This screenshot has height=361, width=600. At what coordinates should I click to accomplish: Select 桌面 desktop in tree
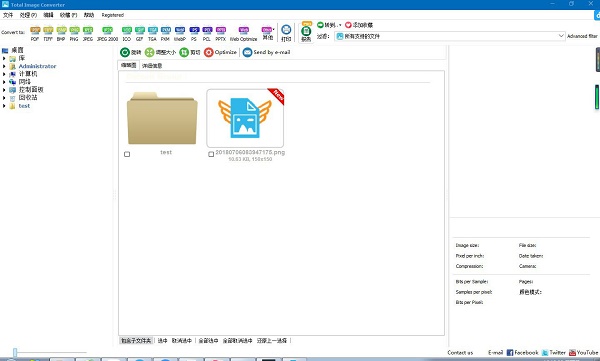pyautogui.click(x=17, y=50)
